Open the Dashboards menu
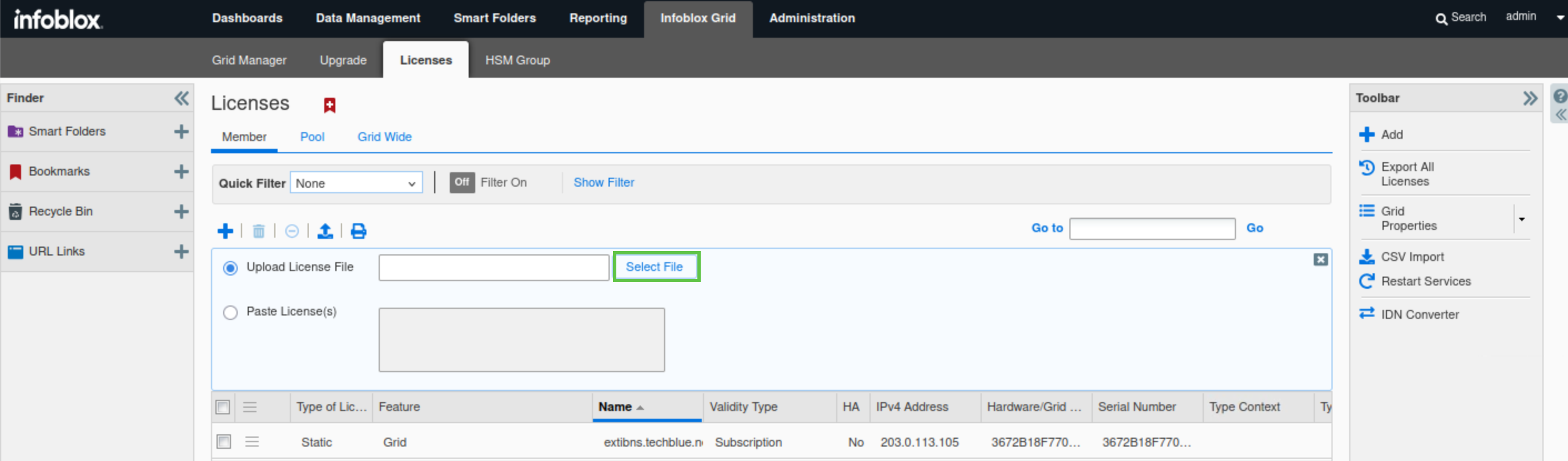The width and height of the screenshot is (1568, 461). click(x=247, y=18)
